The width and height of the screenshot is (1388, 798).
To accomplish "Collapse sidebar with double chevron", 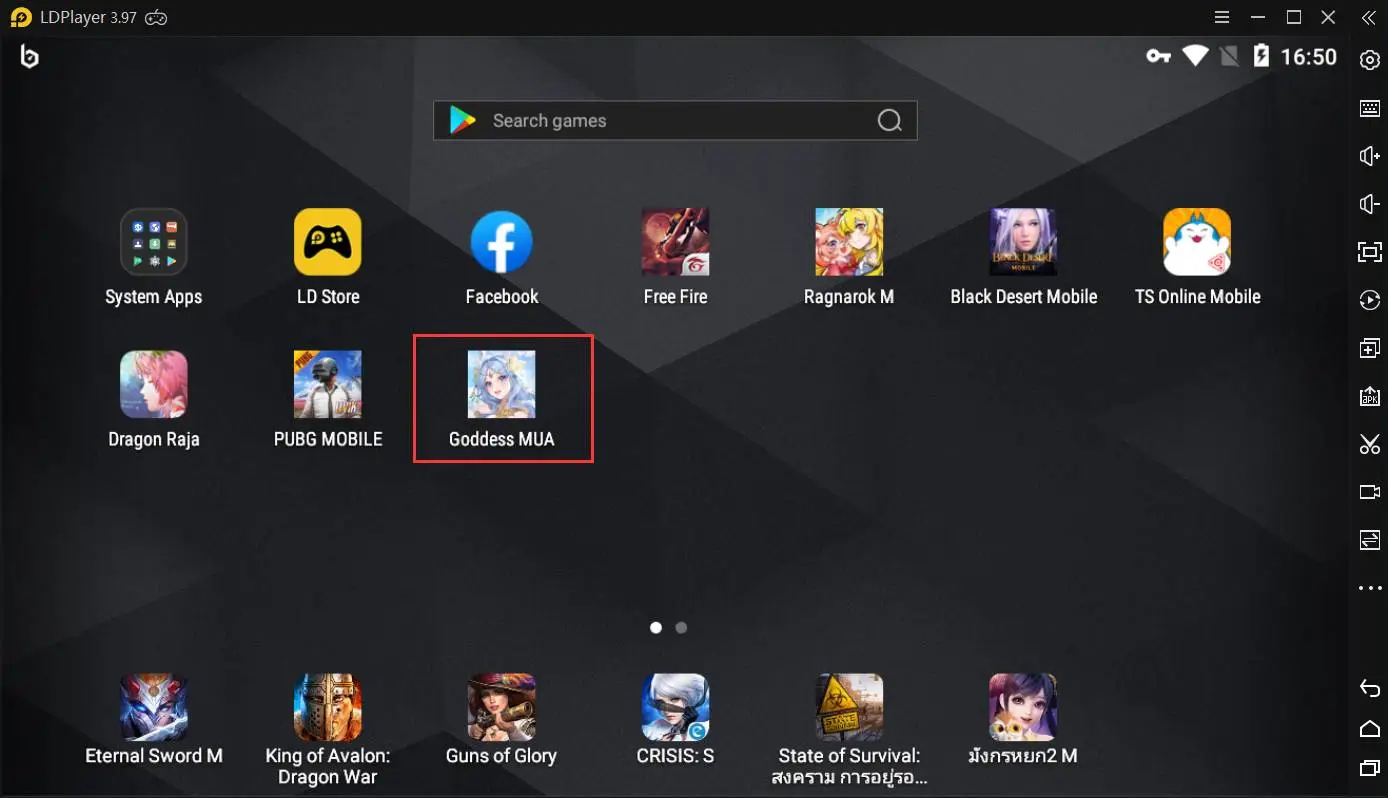I will click(x=1368, y=17).
